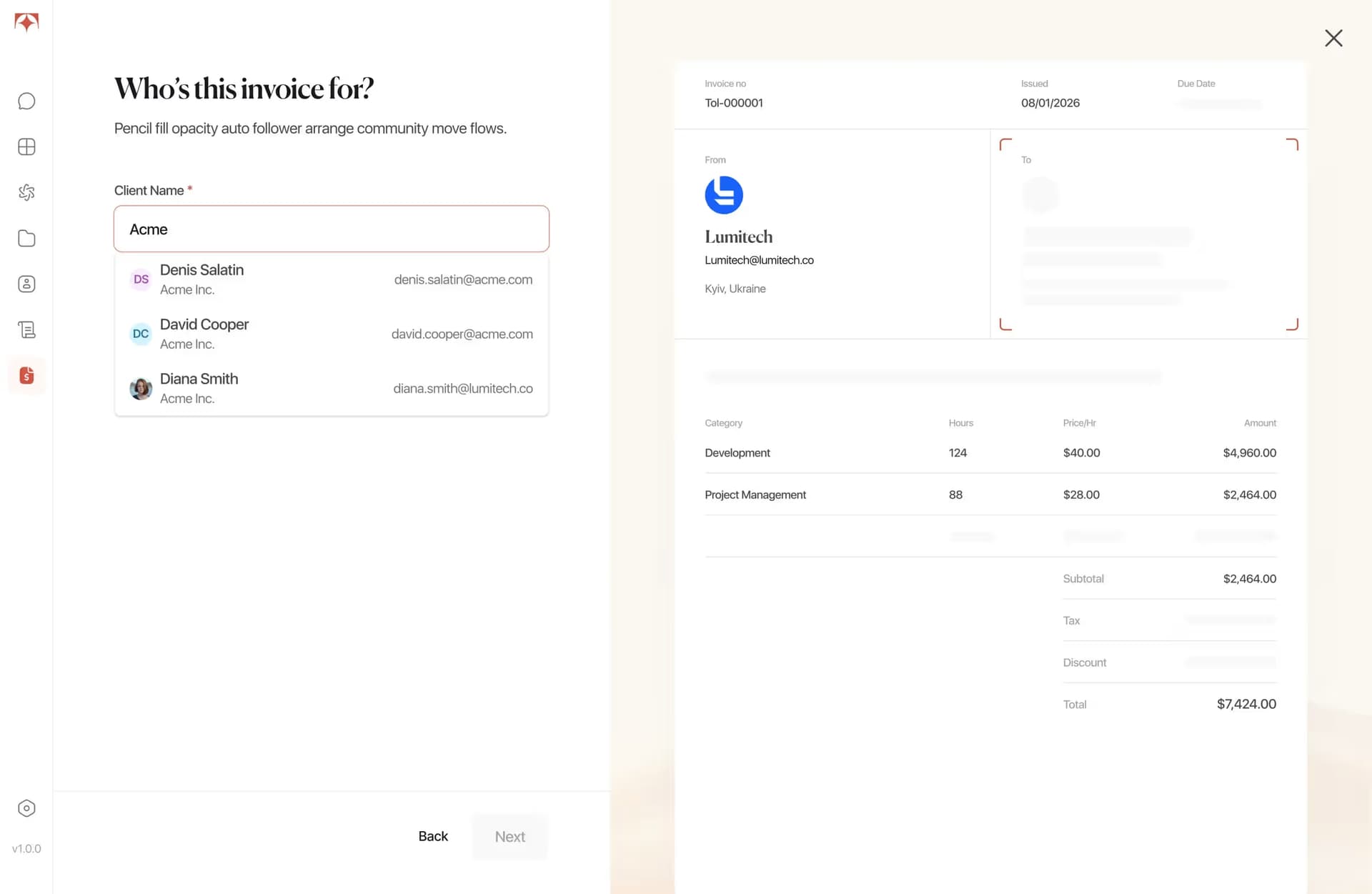Image resolution: width=1372 pixels, height=894 pixels.
Task: Click the 88 hours value
Action: [x=955, y=495]
